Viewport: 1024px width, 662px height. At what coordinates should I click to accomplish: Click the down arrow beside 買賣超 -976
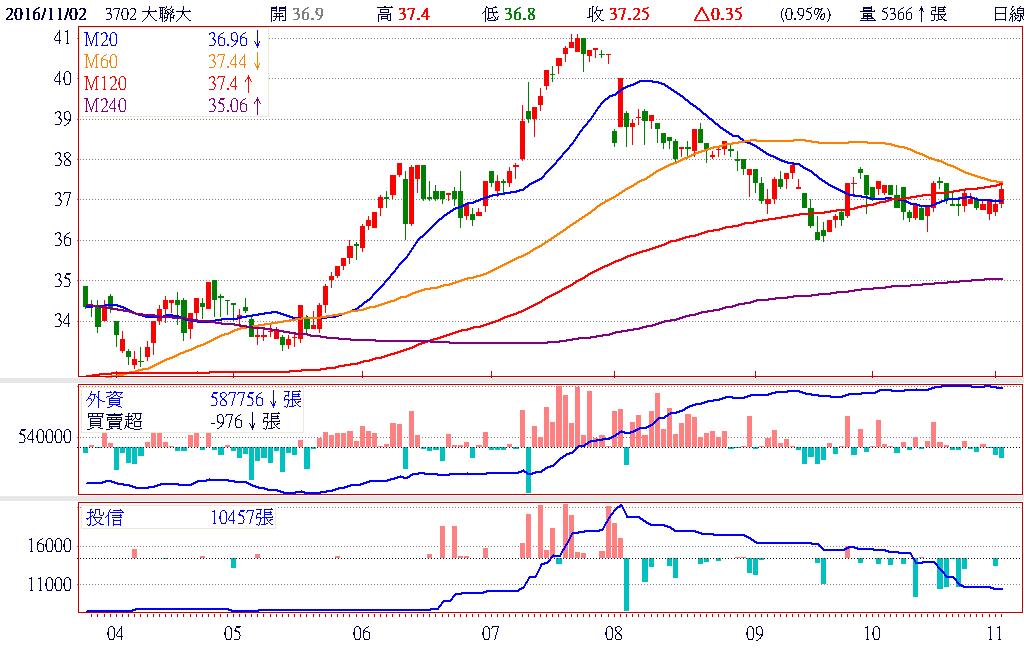point(251,421)
